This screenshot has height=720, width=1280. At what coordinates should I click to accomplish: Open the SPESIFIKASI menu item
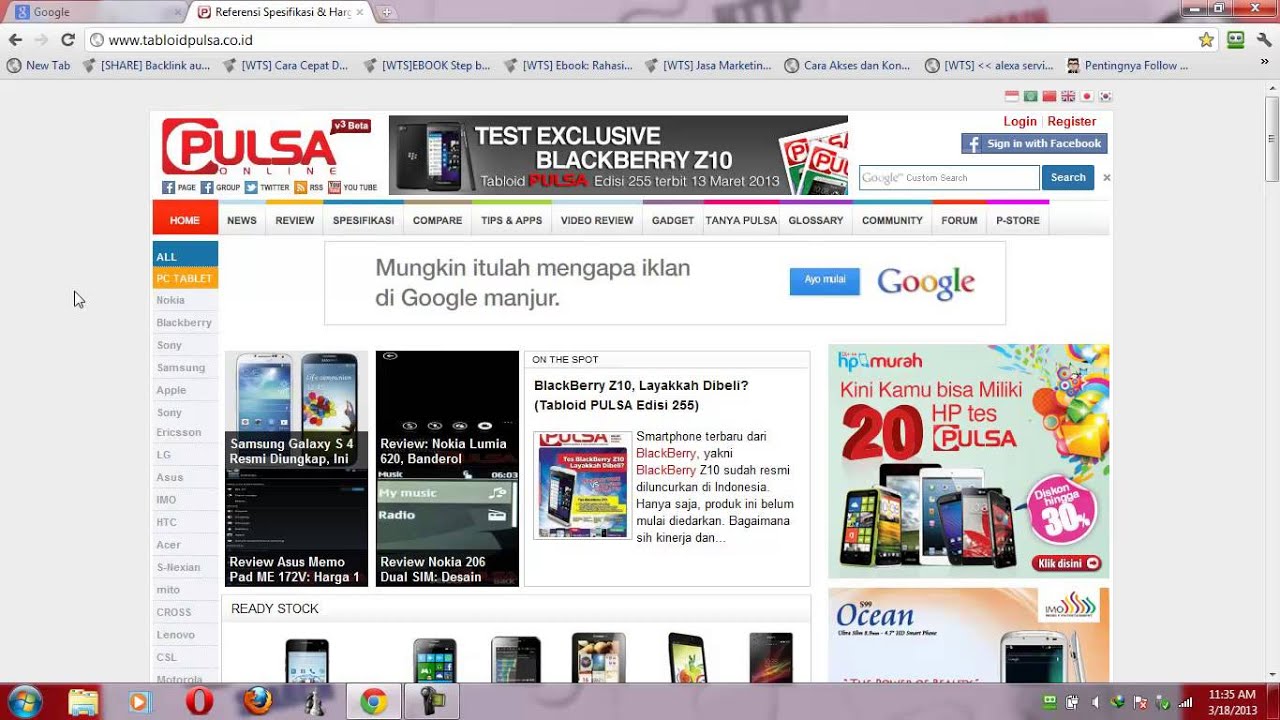363,220
